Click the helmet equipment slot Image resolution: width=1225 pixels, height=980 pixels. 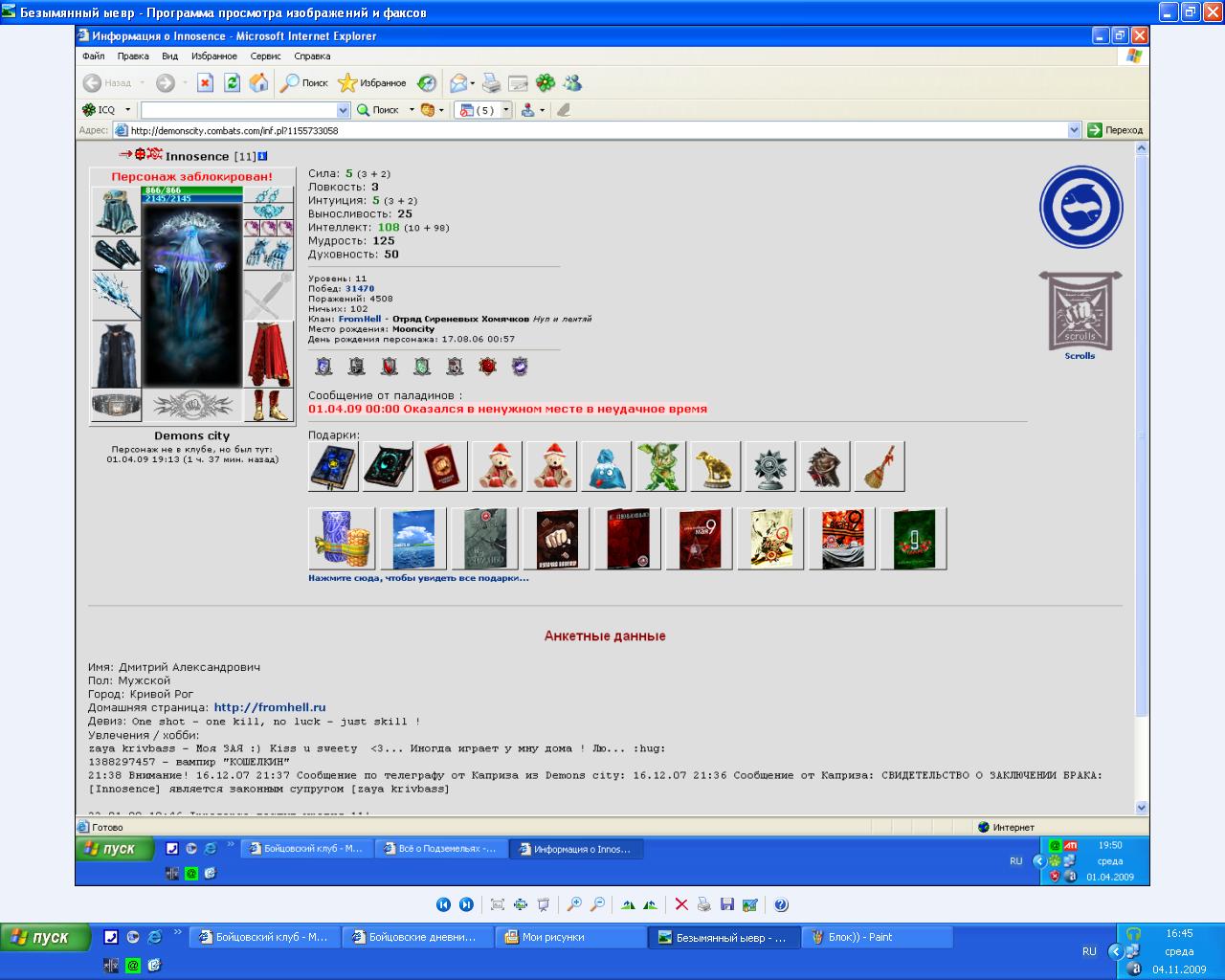pyautogui.click(x=116, y=212)
